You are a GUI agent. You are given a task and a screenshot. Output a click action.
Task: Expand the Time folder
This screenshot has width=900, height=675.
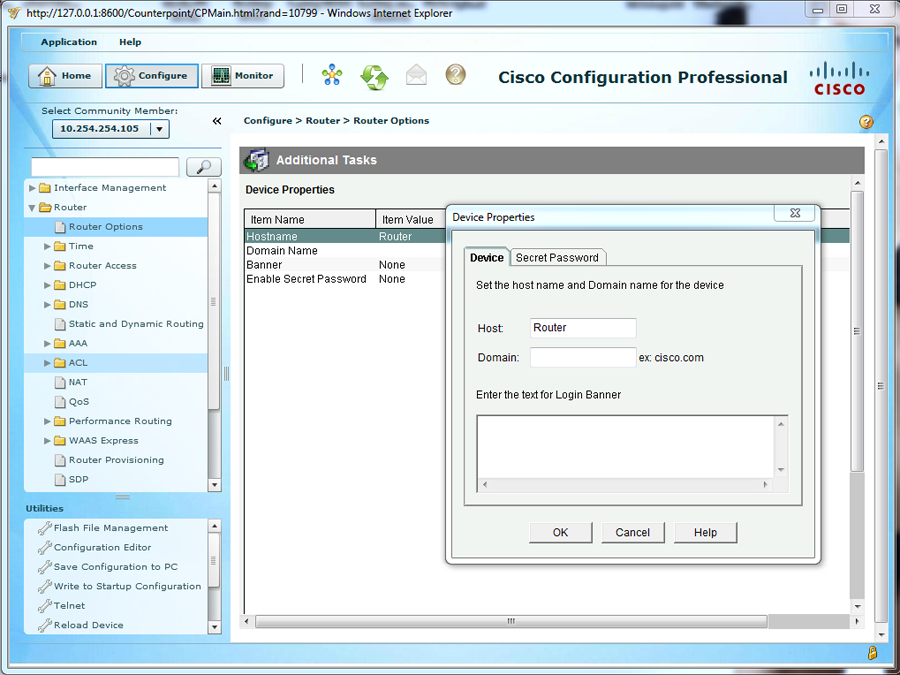(x=47, y=246)
